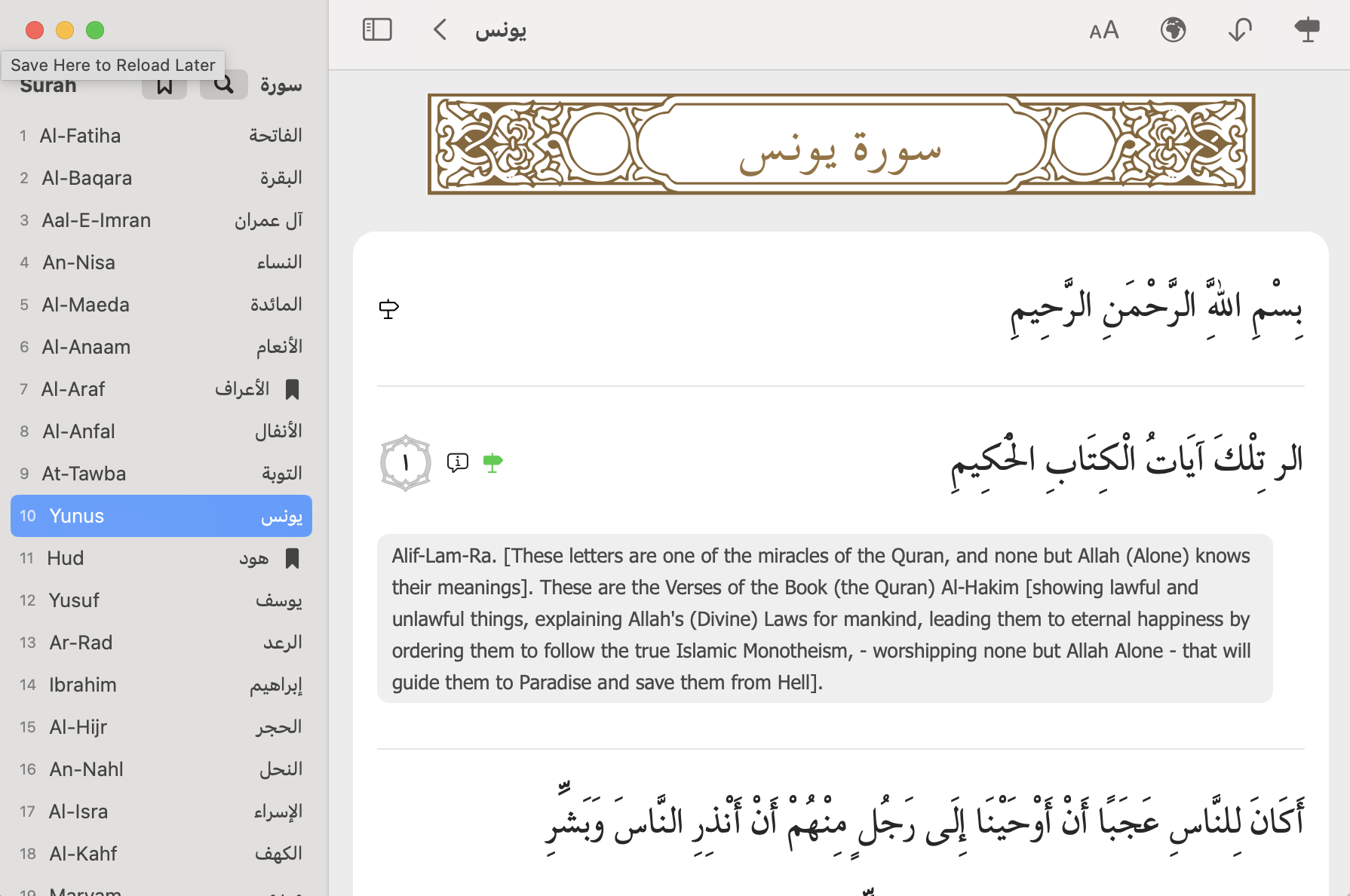Viewport: 1350px width, 896px height.
Task: Select the signpost bookmark icon in toolbar
Action: 1306,30
